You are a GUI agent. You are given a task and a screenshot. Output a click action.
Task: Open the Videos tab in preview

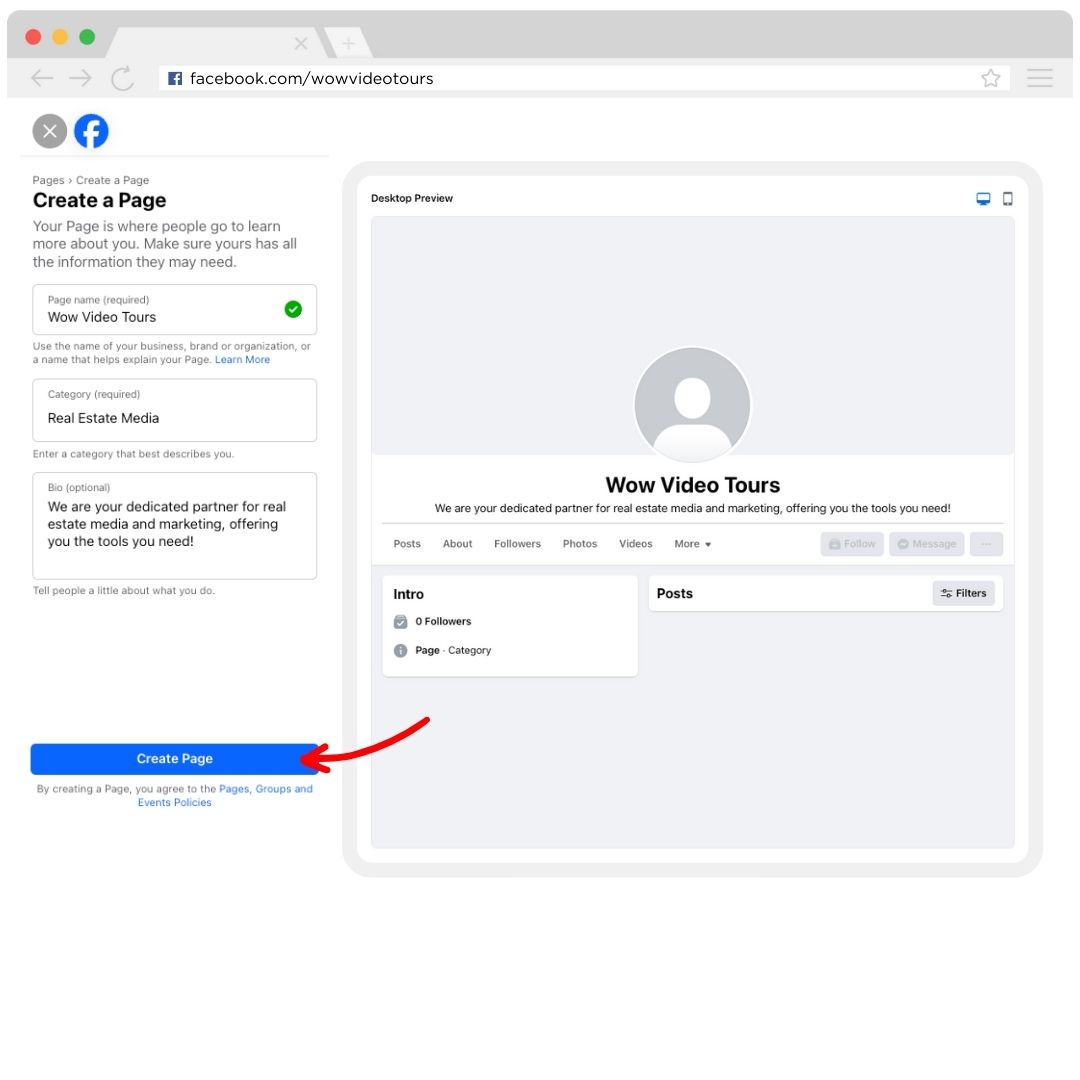pyautogui.click(x=636, y=544)
